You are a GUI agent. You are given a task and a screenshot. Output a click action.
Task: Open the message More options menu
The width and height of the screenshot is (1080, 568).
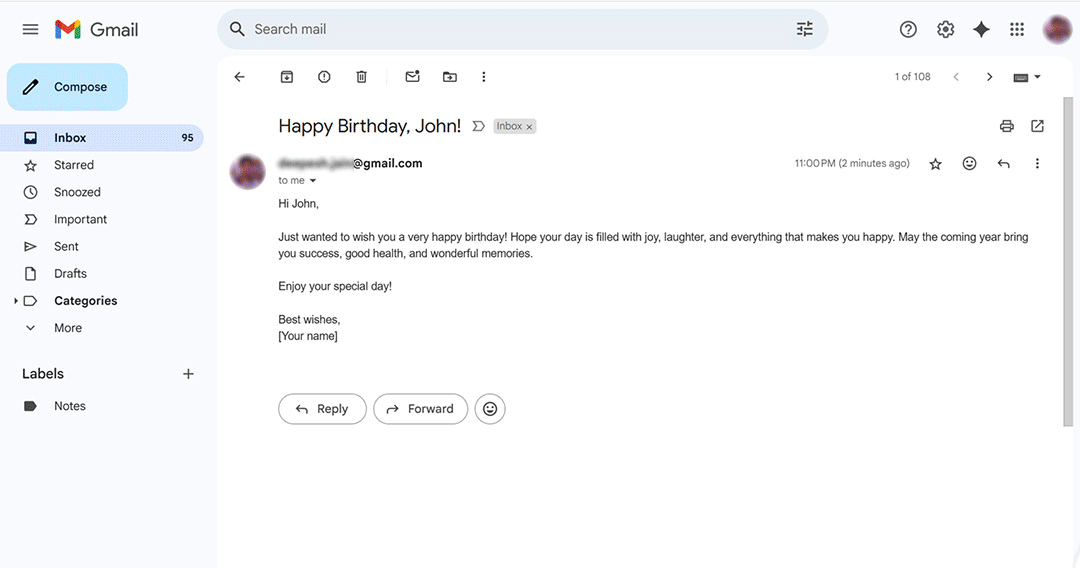coord(1037,163)
